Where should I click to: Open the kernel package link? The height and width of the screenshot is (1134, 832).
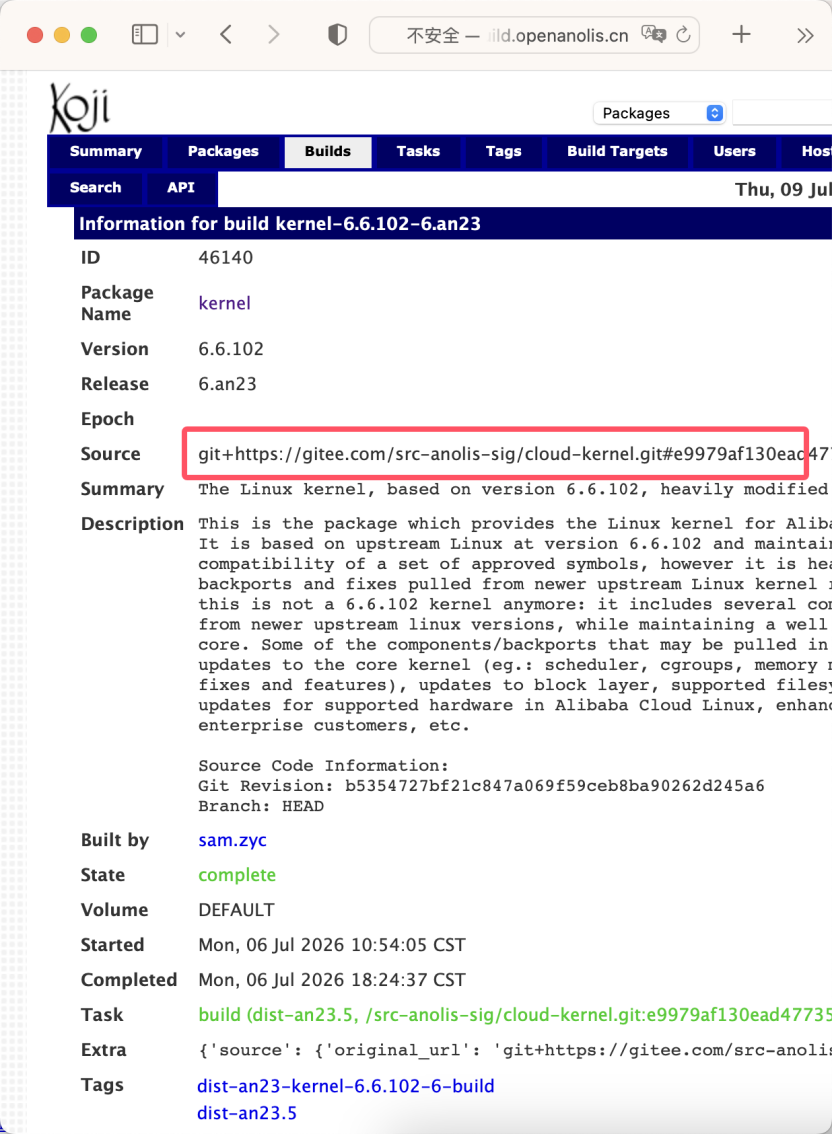[224, 303]
